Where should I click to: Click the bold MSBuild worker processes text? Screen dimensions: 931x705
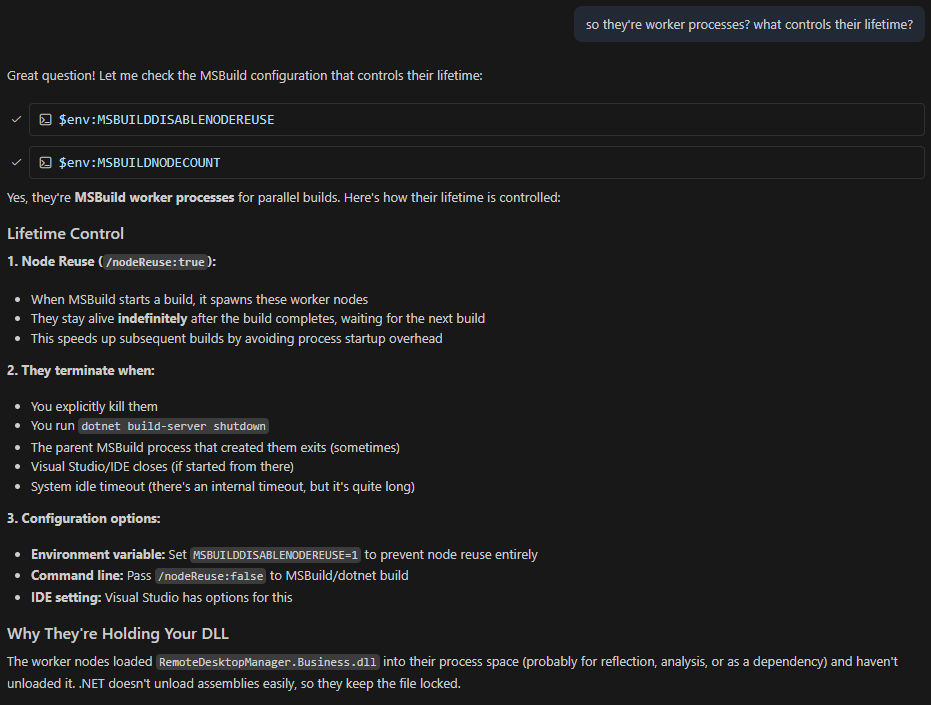(x=154, y=198)
